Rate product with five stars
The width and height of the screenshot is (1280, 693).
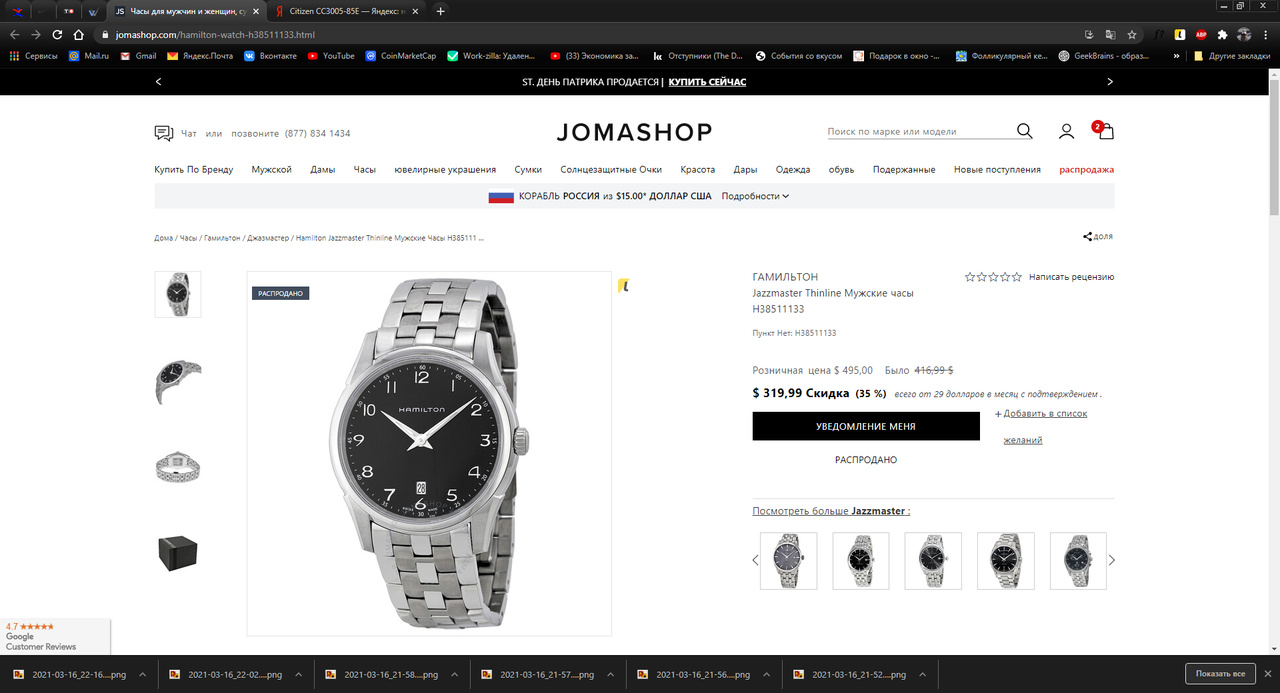pyautogui.click(x=1018, y=277)
